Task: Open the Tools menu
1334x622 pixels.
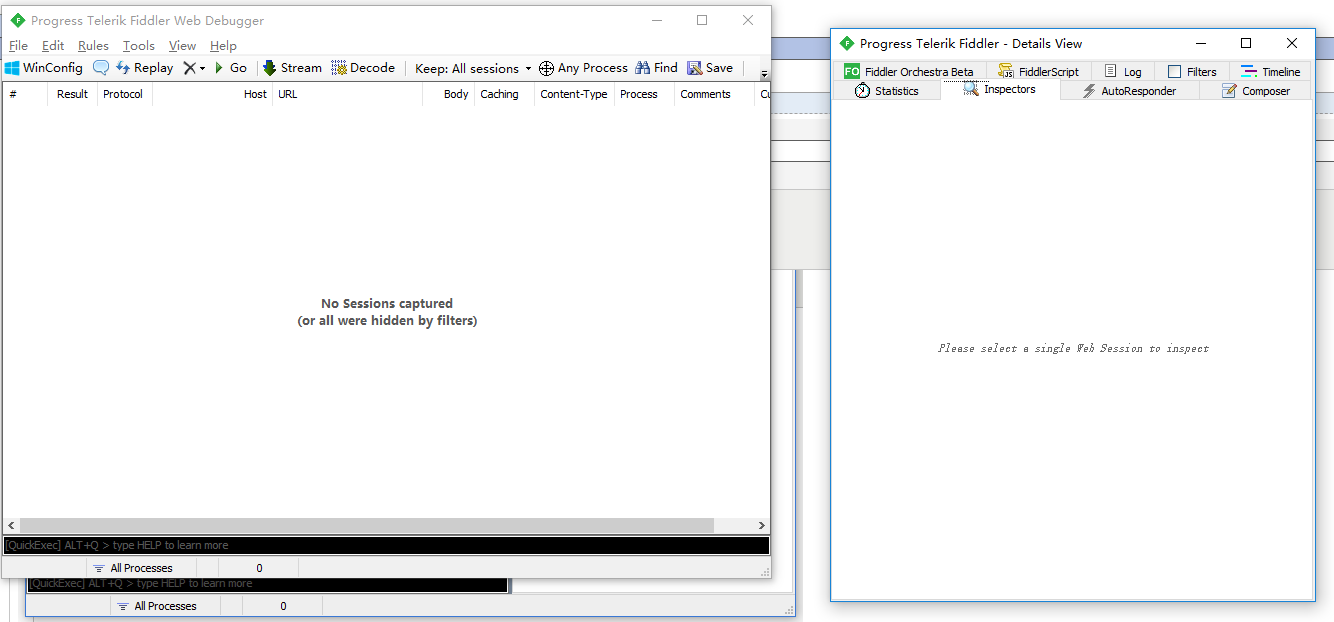Action: point(139,46)
